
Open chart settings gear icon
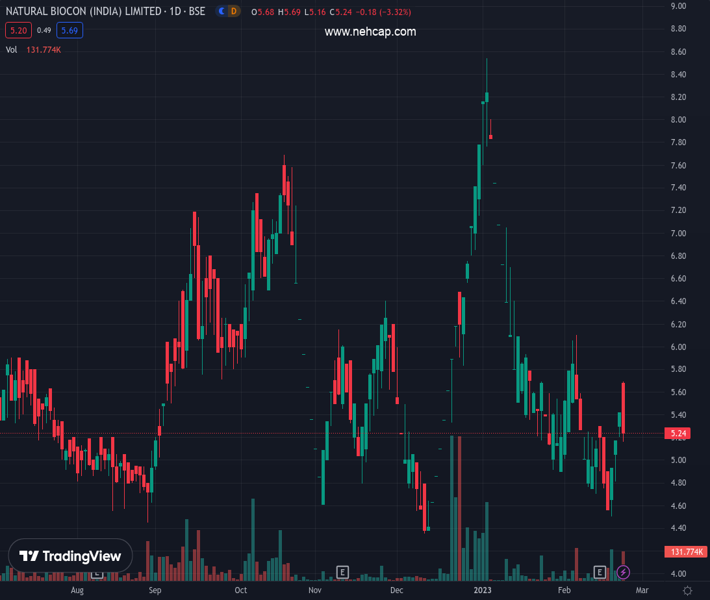687,591
